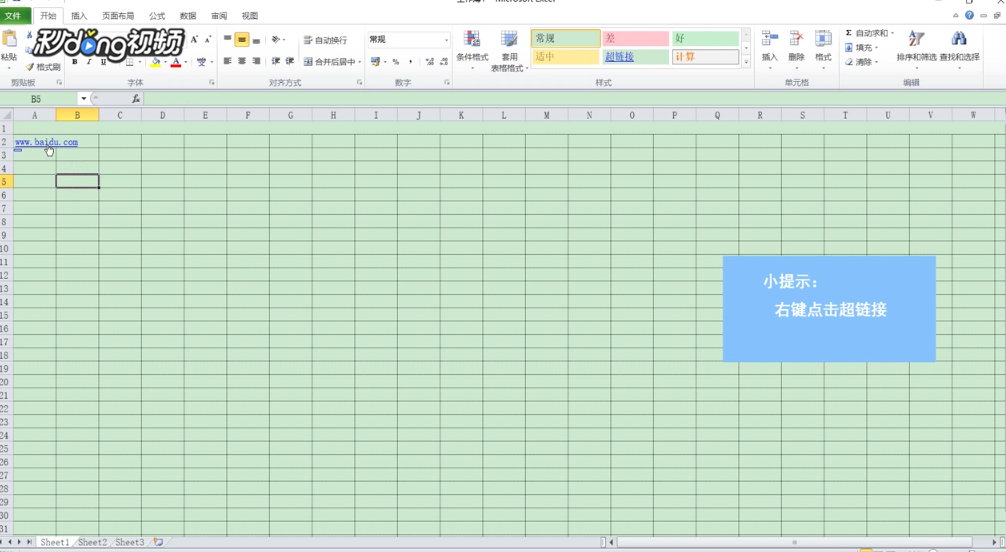Expand the font color dropdown arrow
The image size is (1006, 552).
(x=185, y=62)
